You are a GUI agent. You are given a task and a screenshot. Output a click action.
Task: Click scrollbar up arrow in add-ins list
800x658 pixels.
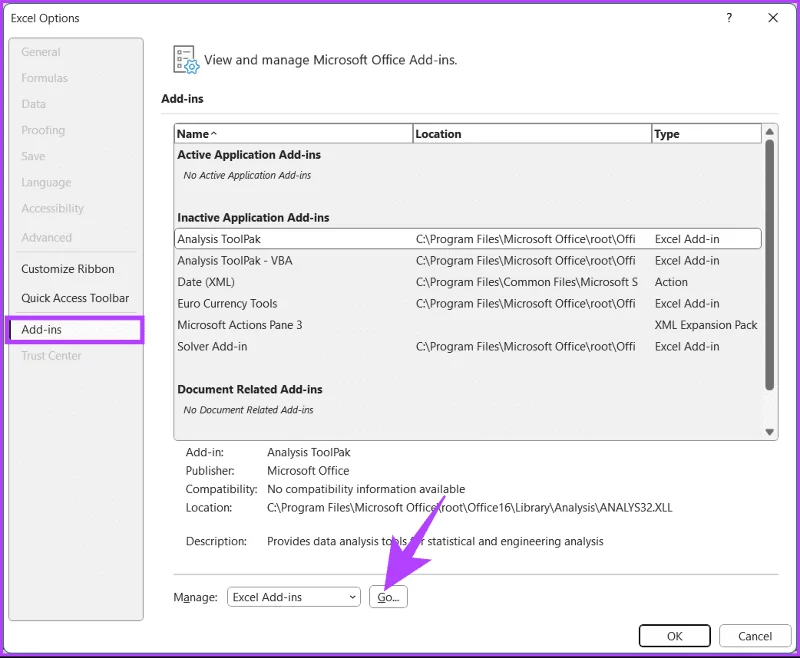769,132
